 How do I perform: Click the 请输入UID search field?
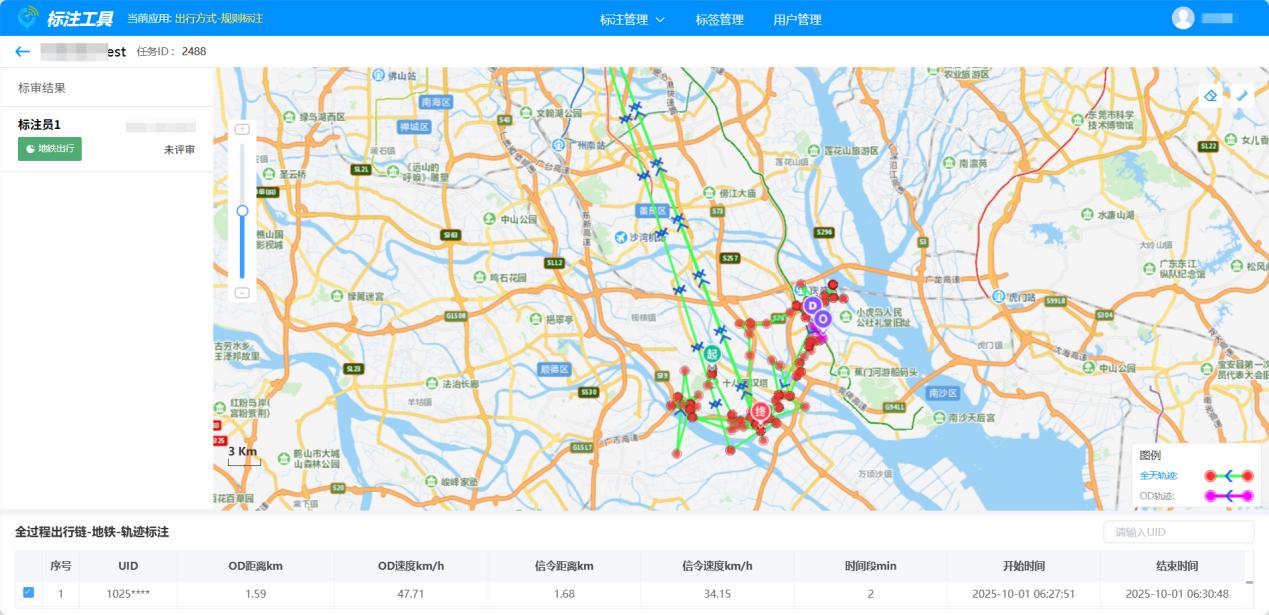click(x=1177, y=532)
